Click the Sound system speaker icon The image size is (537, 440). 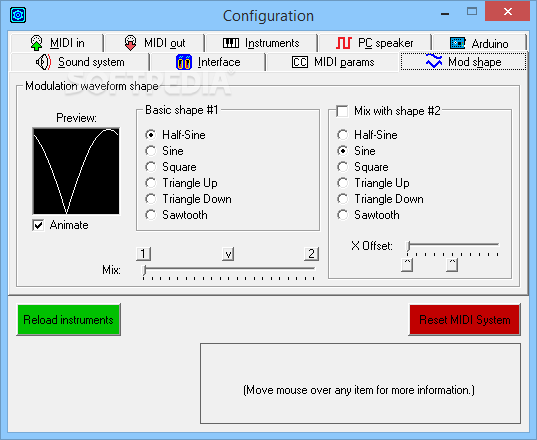click(43, 62)
